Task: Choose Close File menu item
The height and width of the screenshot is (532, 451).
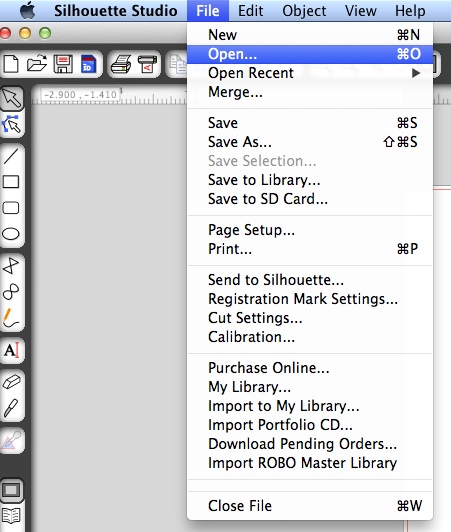Action: point(310,506)
